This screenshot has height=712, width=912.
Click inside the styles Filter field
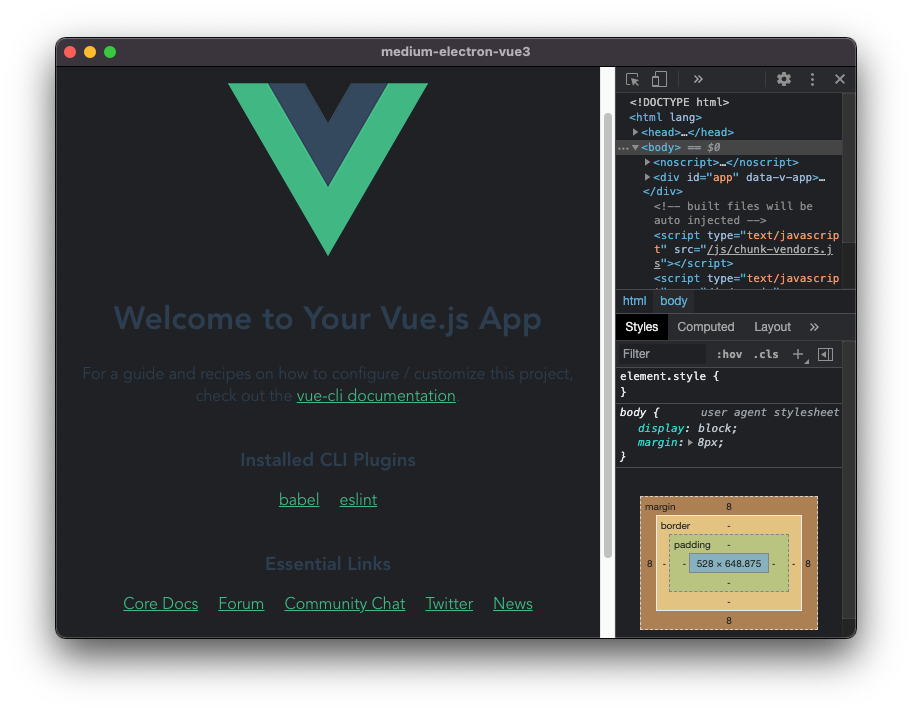tap(660, 354)
